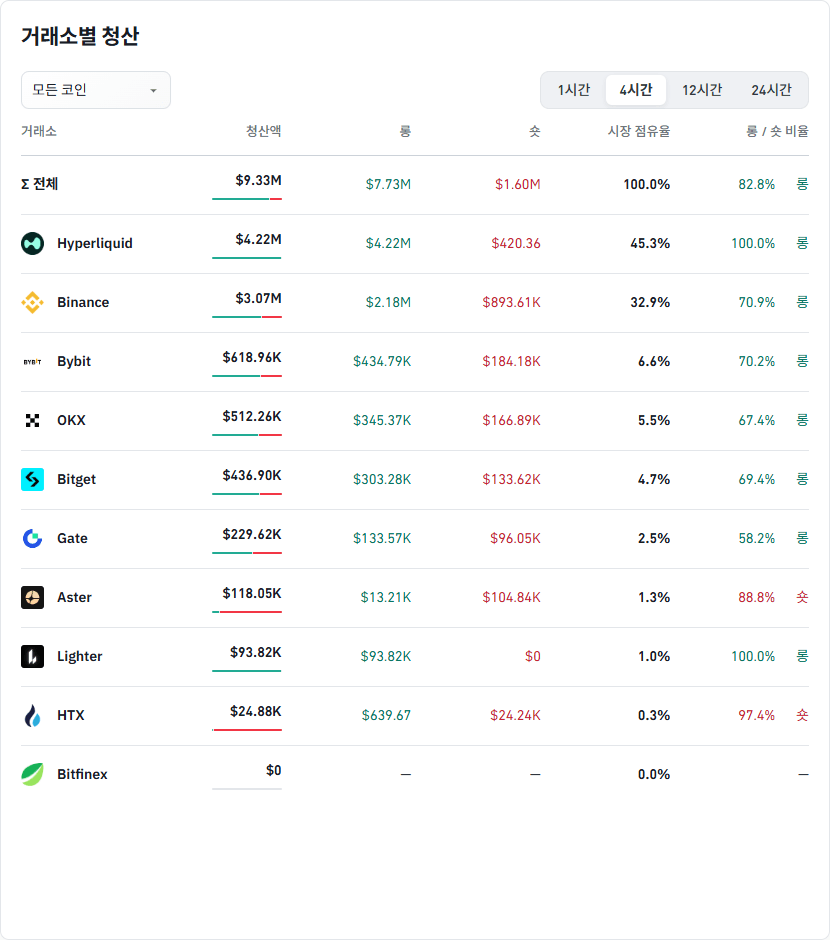Click the Bitfinex leaf logo icon
The image size is (830, 940).
[x=32, y=775]
